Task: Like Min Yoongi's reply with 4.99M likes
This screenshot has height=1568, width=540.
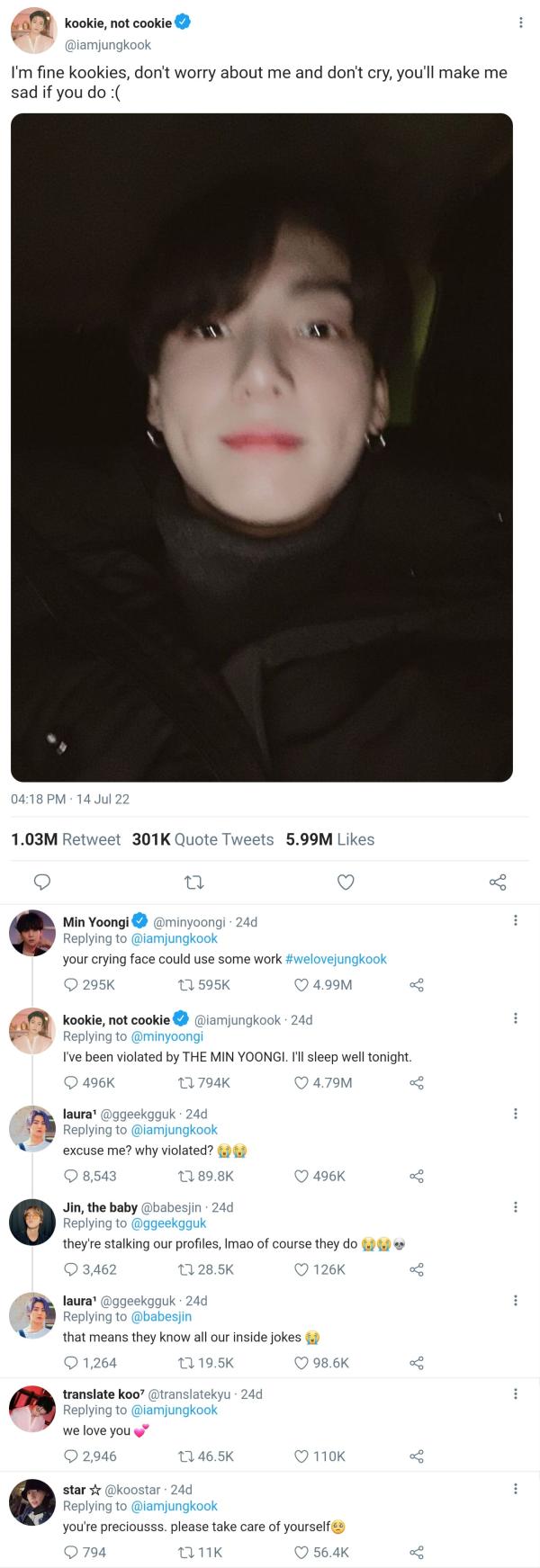Action: (302, 985)
